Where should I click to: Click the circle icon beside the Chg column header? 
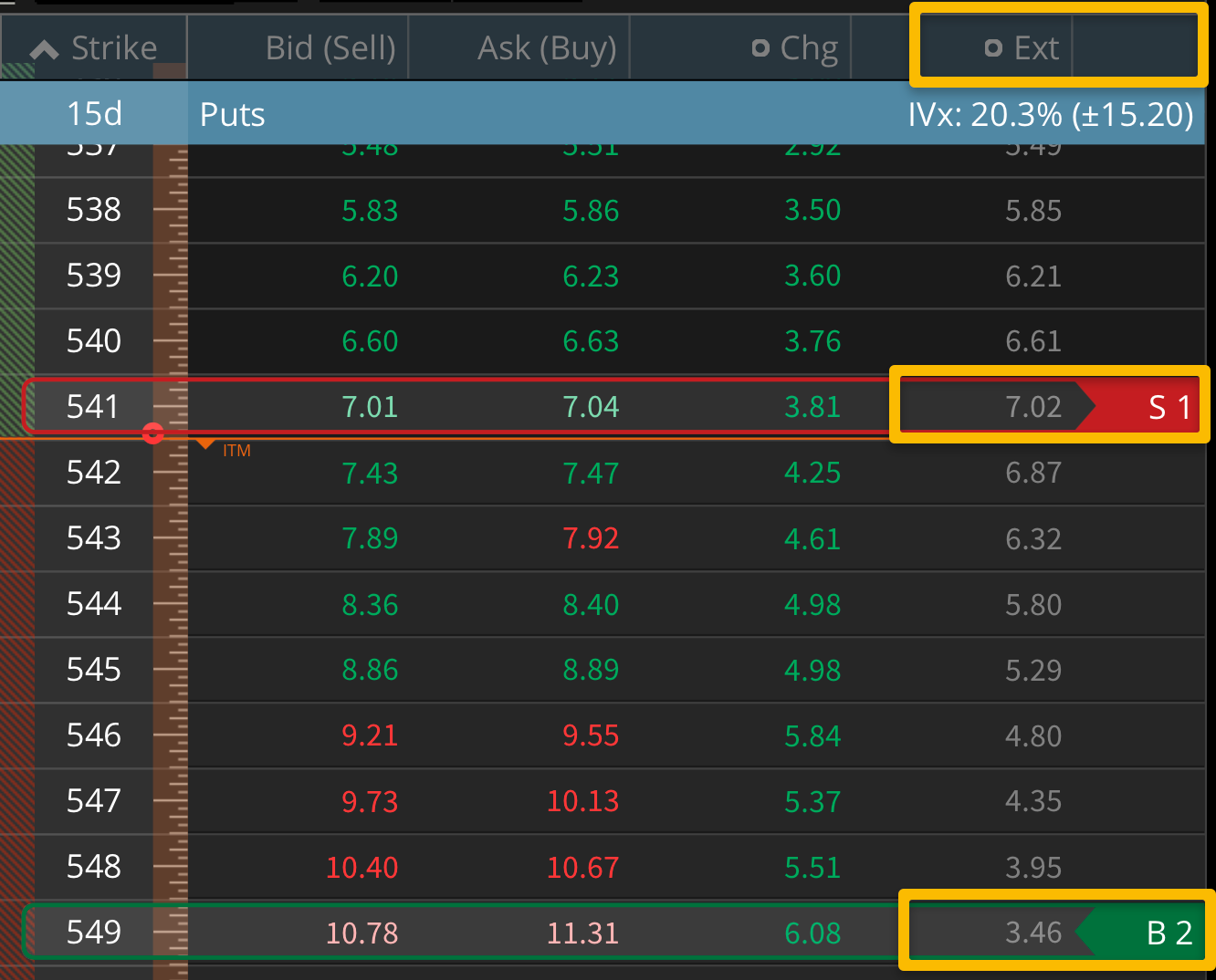tap(760, 47)
